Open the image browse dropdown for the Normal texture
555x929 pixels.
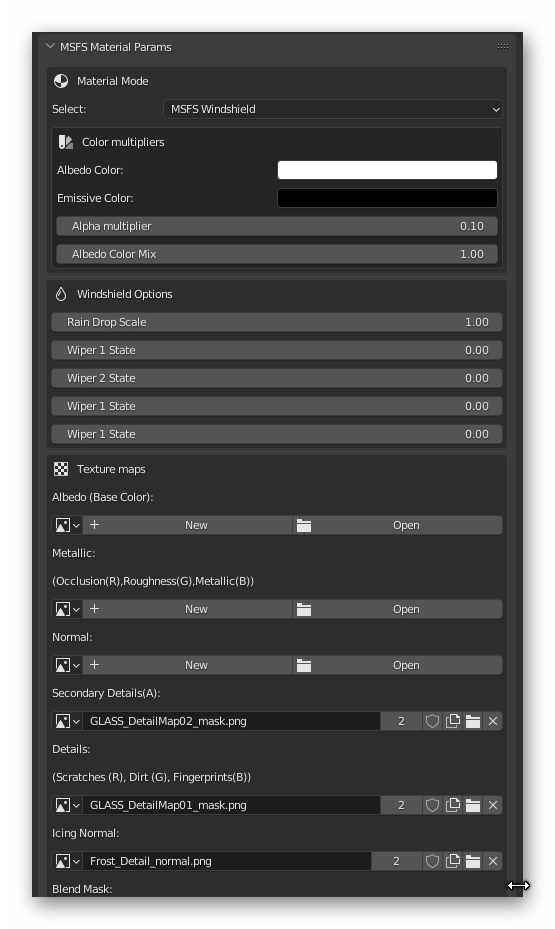pyautogui.click(x=68, y=665)
